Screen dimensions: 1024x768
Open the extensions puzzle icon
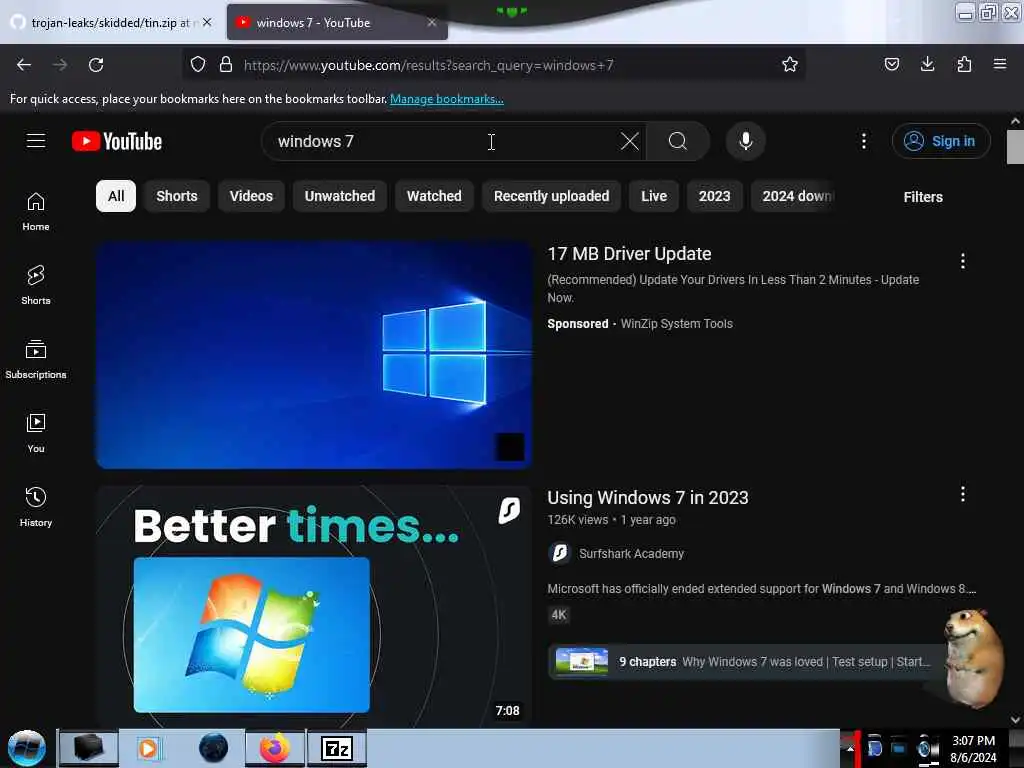tap(964, 64)
